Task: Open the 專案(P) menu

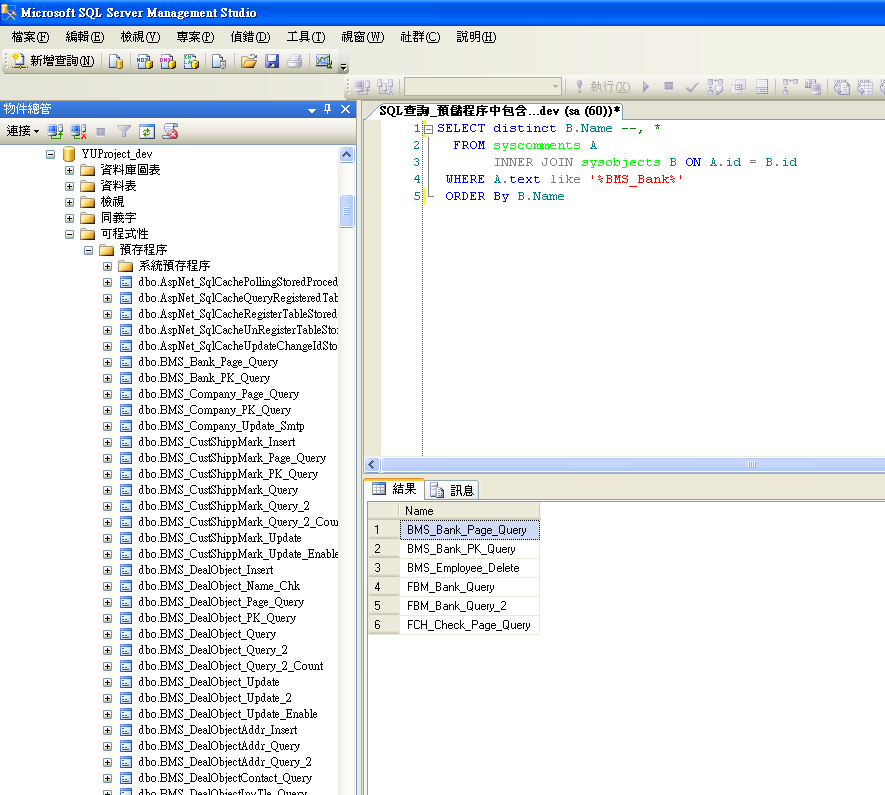Action: pos(195,37)
